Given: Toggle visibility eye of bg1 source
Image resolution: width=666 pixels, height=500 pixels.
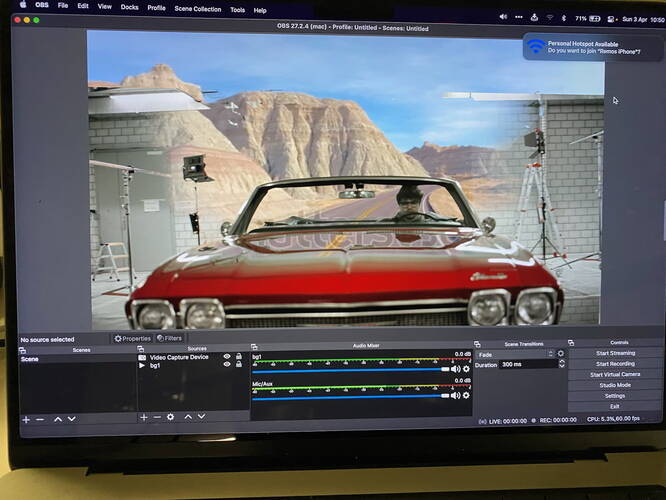Looking at the screenshot, I should click(x=227, y=364).
